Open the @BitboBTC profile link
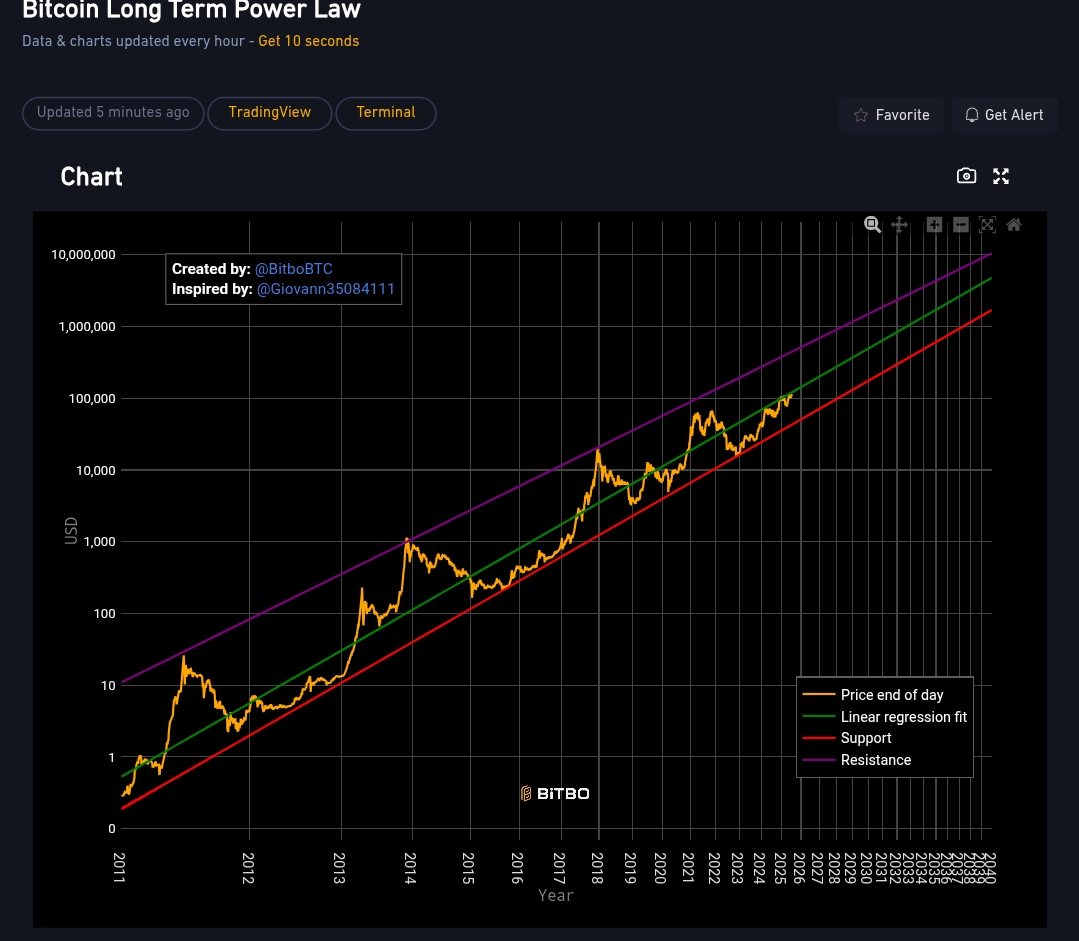The image size is (1079, 941). [294, 269]
